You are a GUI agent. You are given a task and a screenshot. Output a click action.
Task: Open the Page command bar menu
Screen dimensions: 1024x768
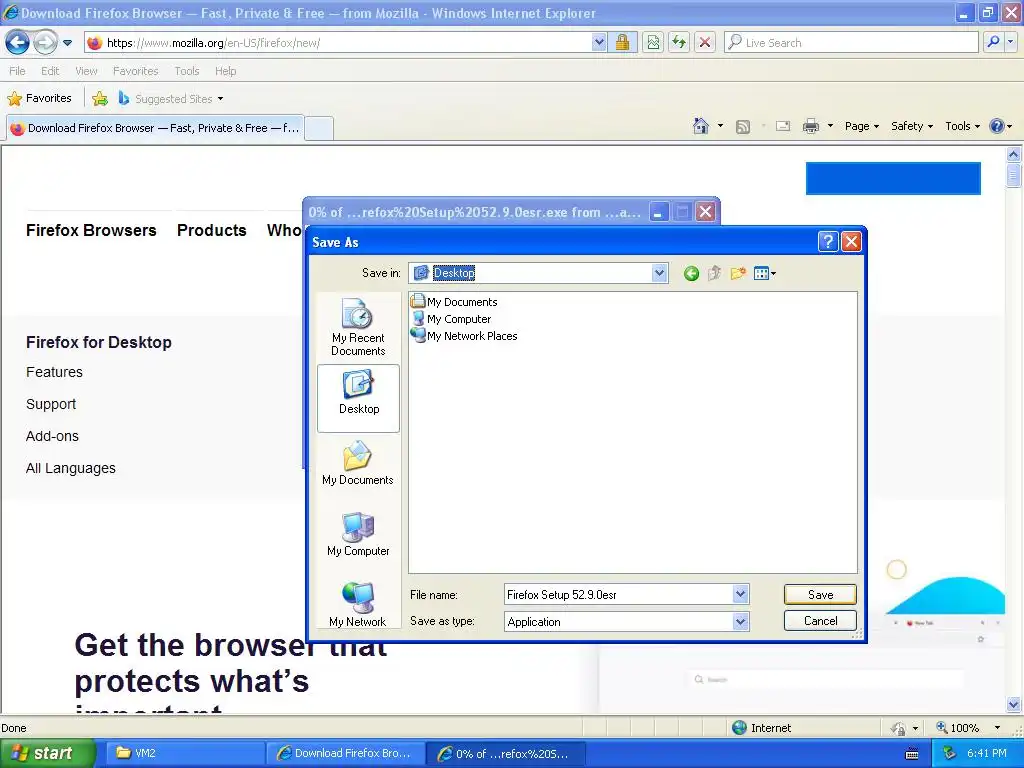(x=861, y=127)
